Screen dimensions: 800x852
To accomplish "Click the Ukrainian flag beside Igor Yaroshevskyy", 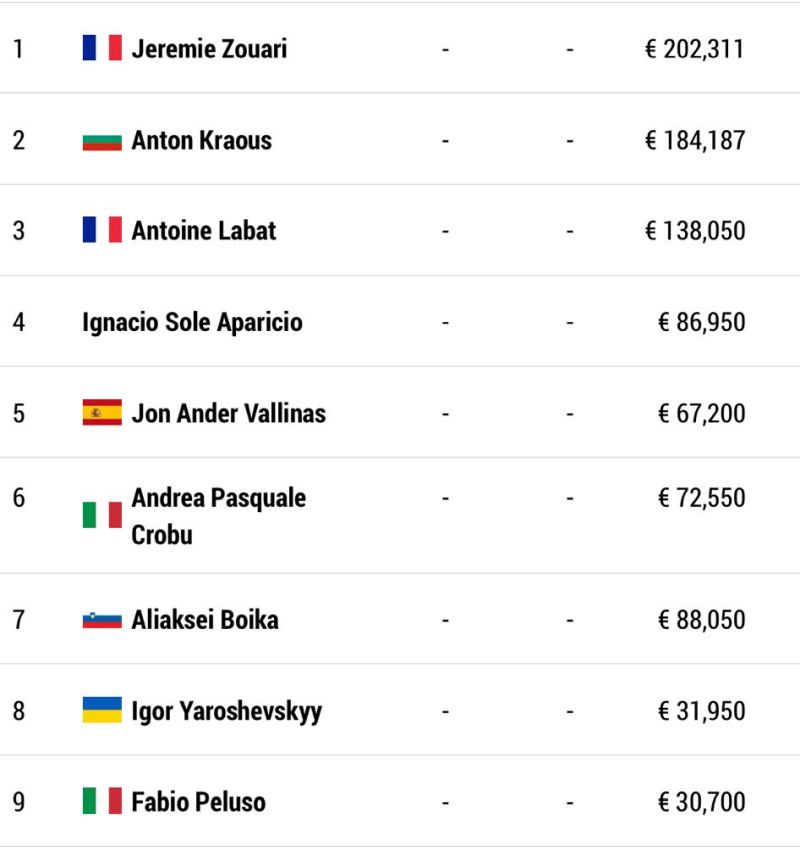I will tap(102, 710).
